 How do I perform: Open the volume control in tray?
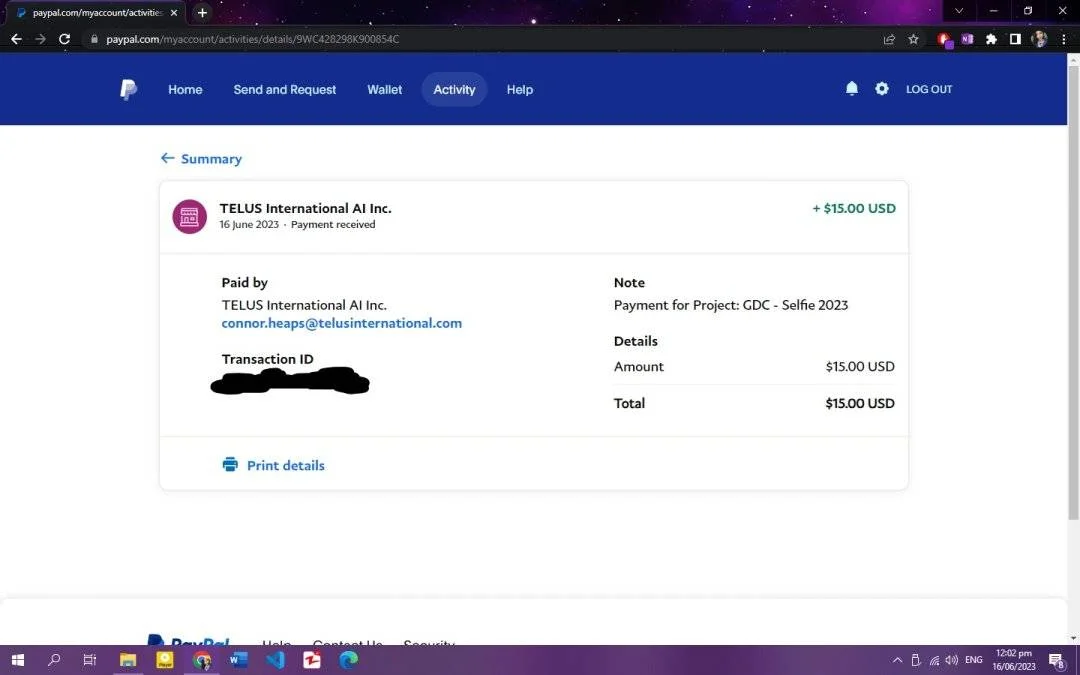[x=952, y=660]
